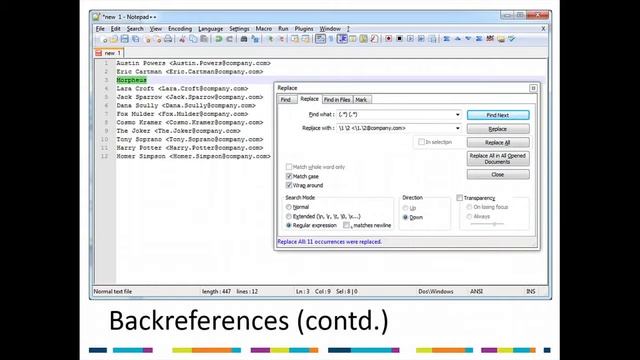Select Regular expression search mode
The height and width of the screenshot is (360, 640).
click(x=289, y=225)
